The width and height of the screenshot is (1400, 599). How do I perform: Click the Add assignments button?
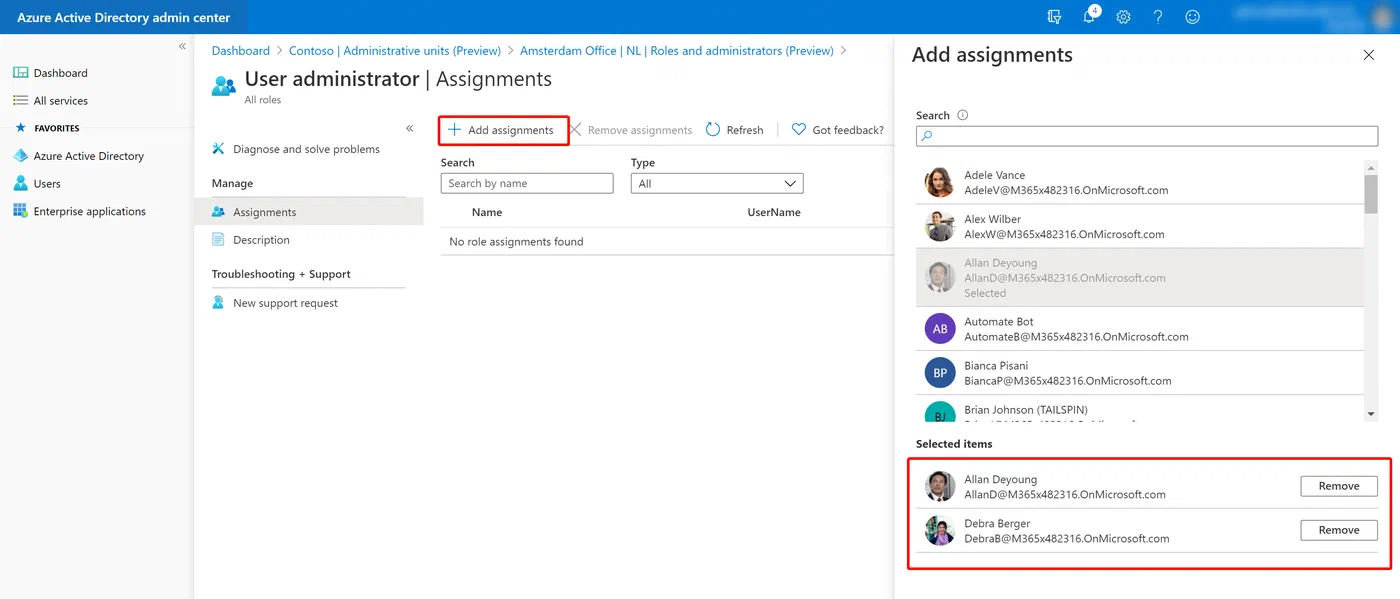click(504, 130)
